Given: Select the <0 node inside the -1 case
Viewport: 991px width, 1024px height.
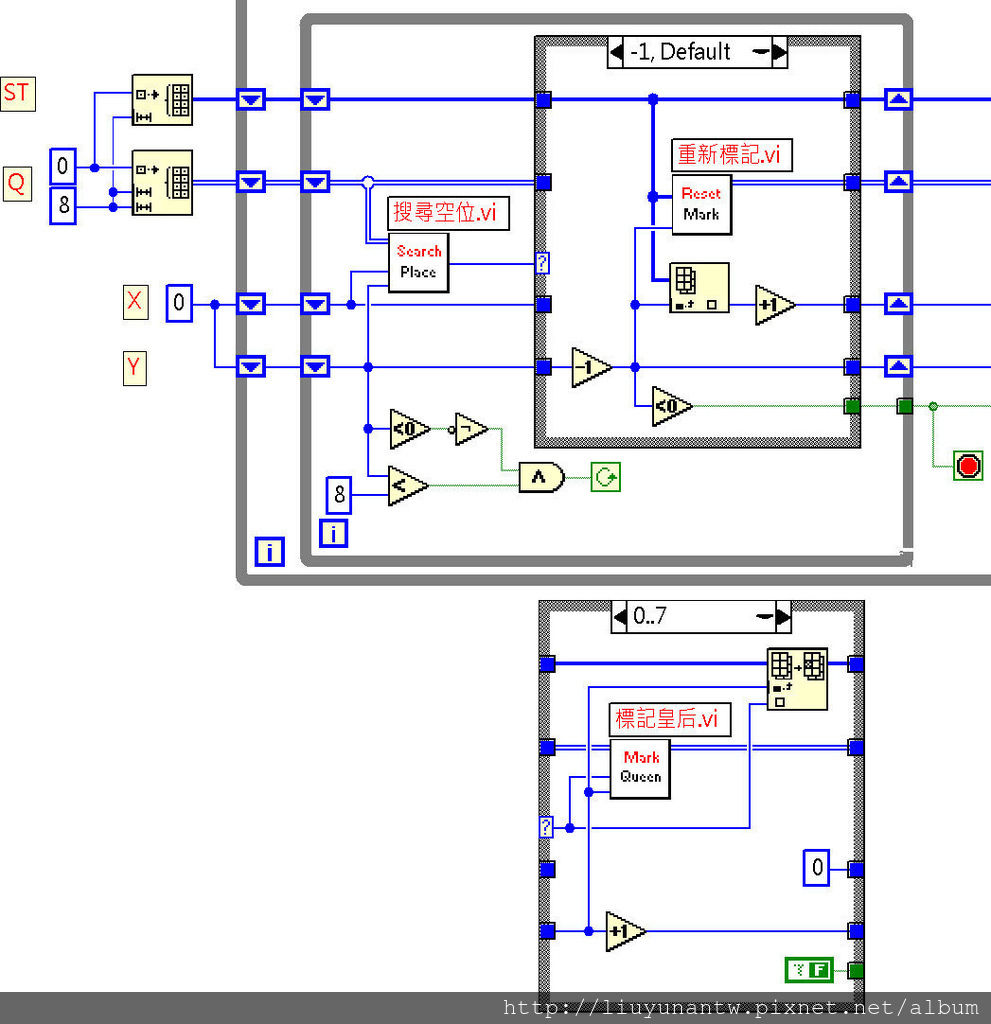Looking at the screenshot, I should [672, 406].
